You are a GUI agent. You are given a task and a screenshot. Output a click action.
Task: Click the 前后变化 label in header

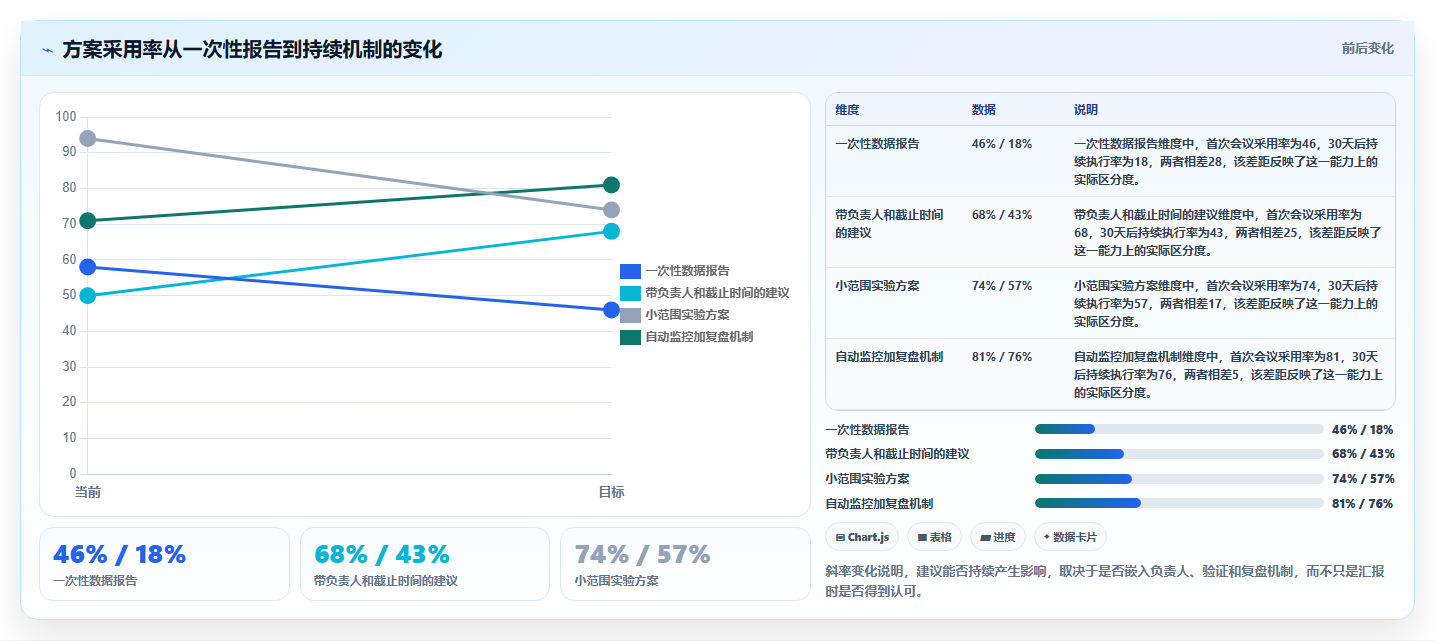pos(1367,49)
